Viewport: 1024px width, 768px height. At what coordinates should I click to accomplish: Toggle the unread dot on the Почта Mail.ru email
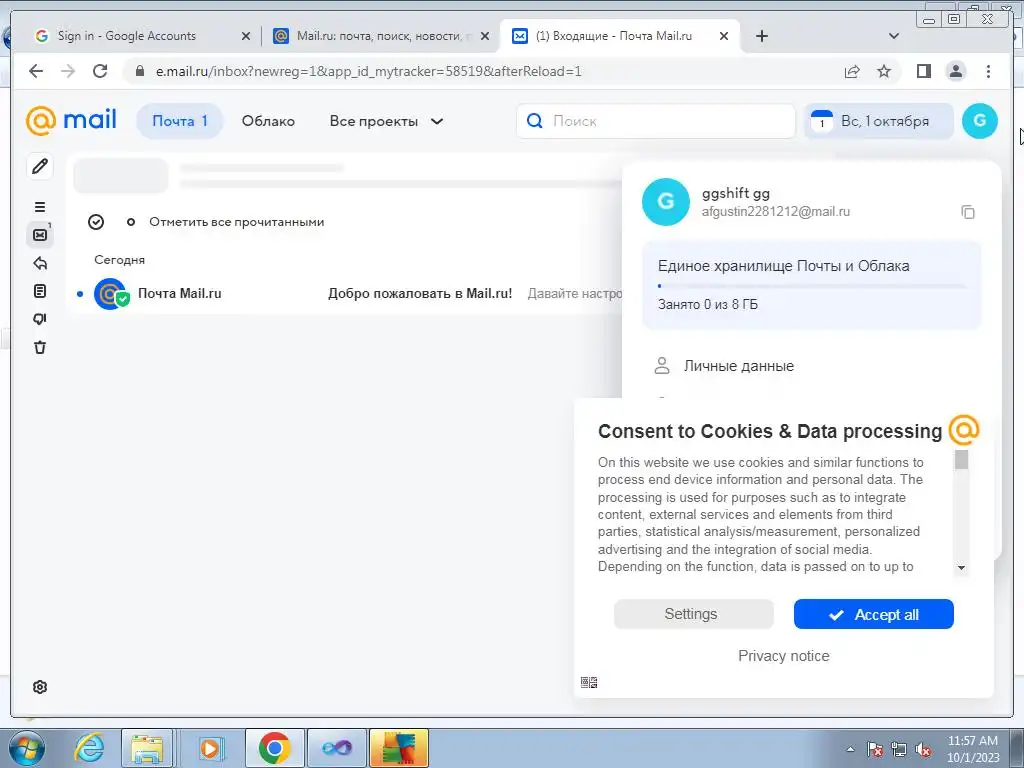pos(80,294)
